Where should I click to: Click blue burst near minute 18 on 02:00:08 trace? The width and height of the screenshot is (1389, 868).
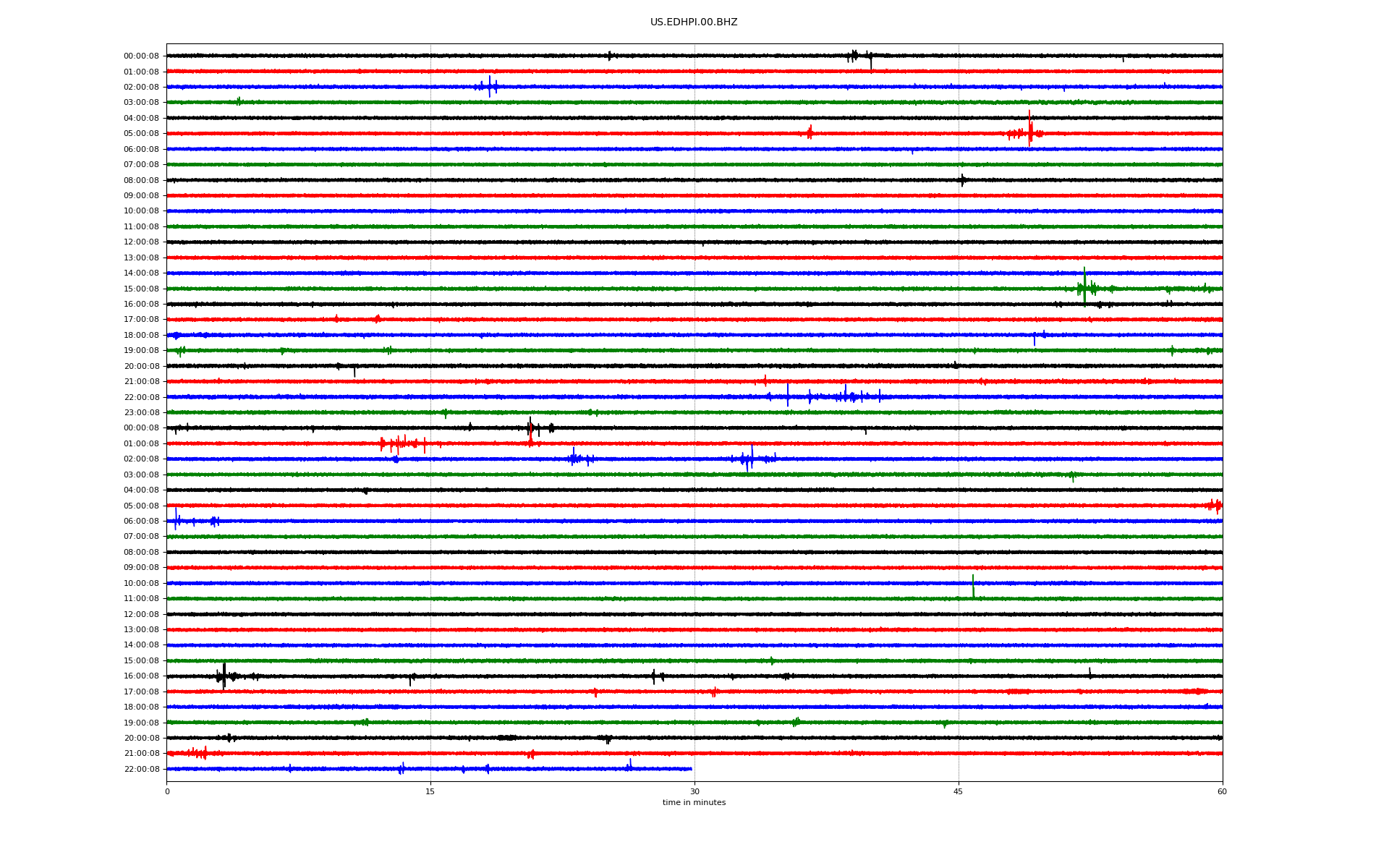(489, 86)
